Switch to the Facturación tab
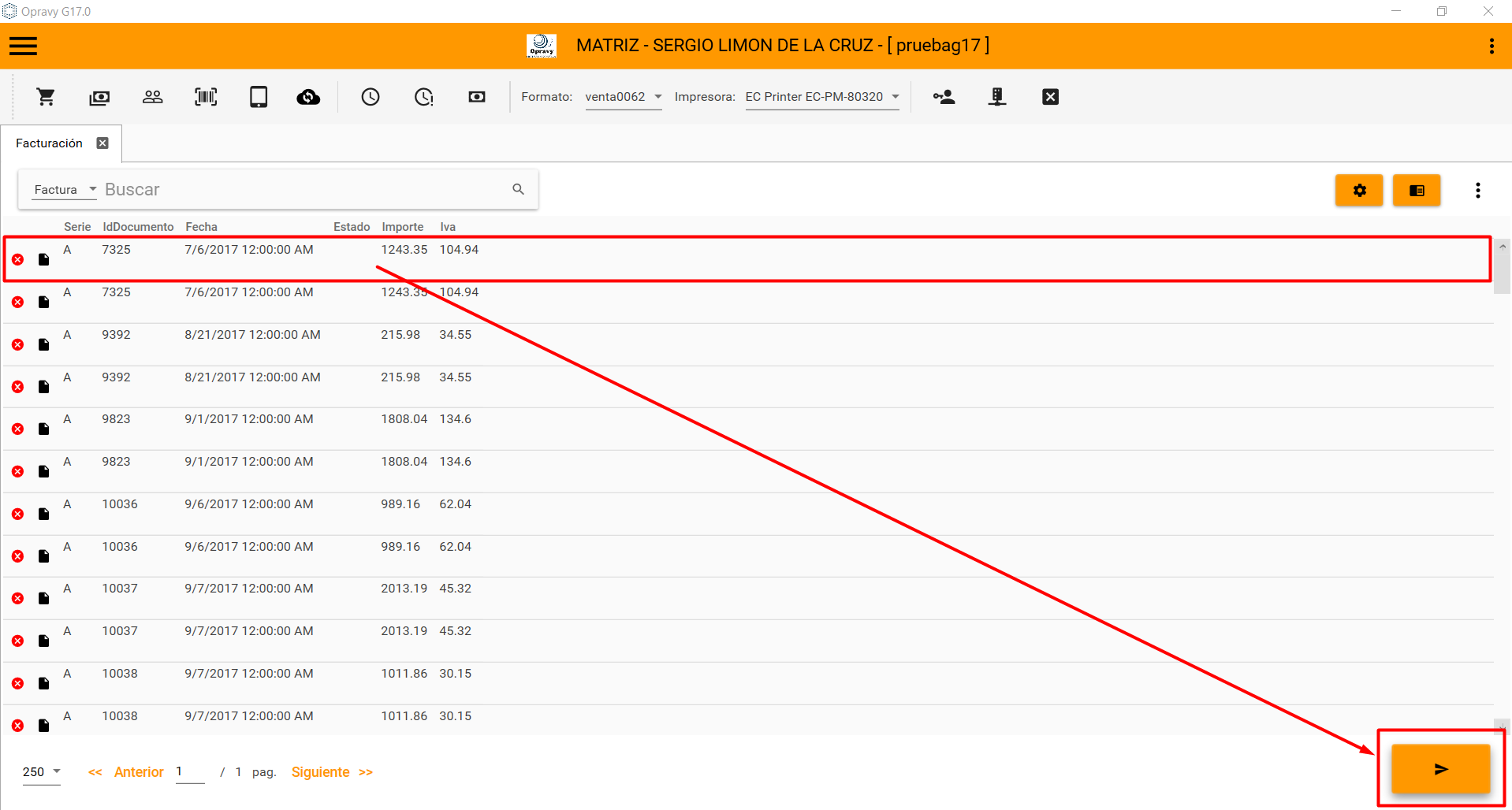Viewport: 1512px width, 810px height. pyautogui.click(x=49, y=143)
